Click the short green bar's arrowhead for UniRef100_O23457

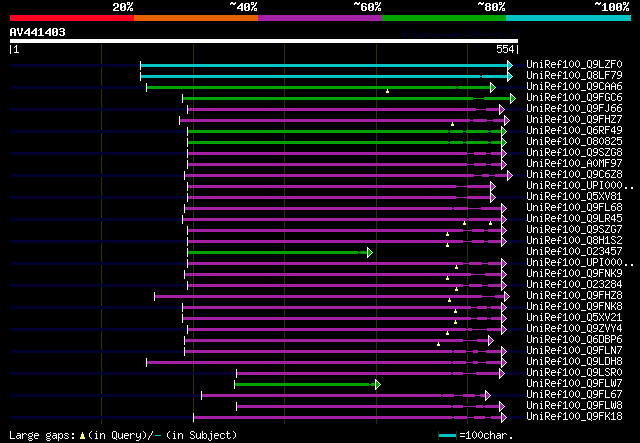[x=369, y=252]
